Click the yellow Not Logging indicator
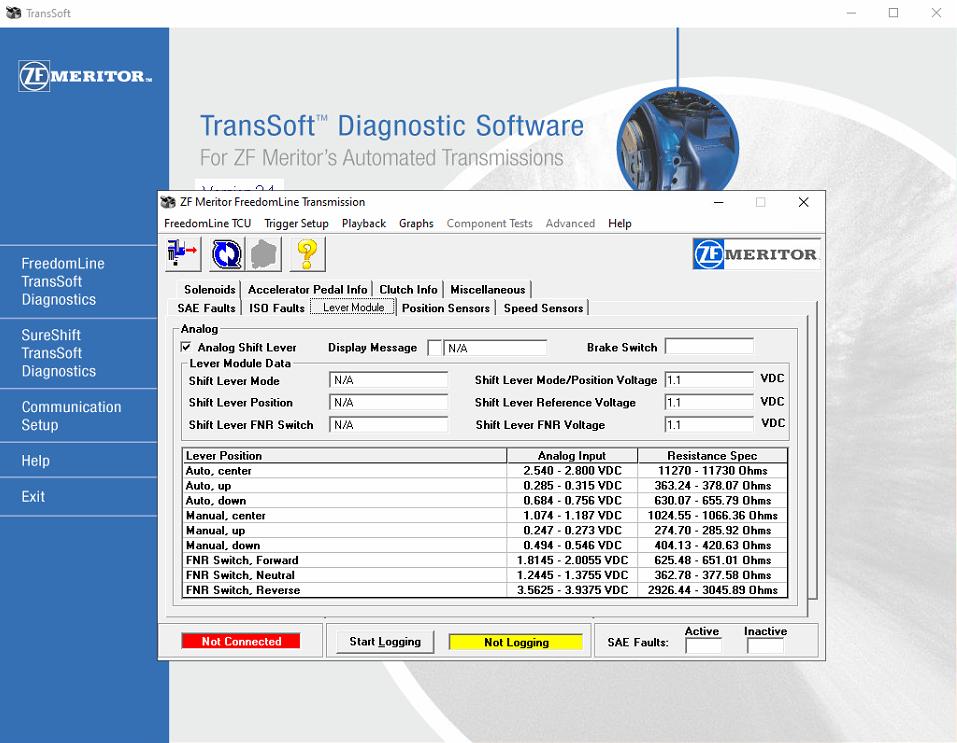 tap(516, 641)
